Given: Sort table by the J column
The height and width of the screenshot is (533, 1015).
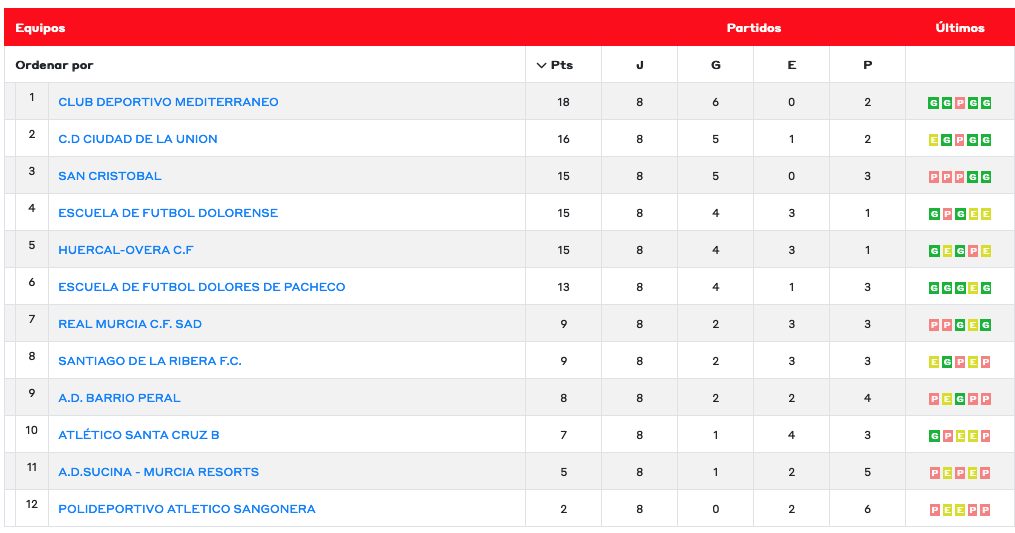Looking at the screenshot, I should point(640,65).
